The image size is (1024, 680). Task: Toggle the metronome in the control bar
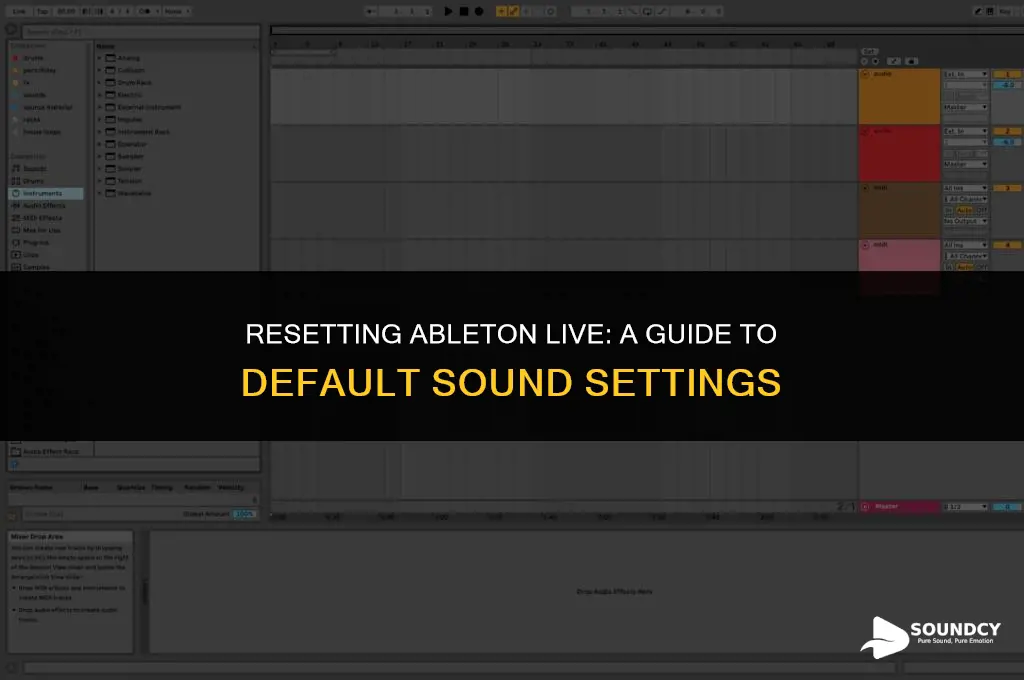point(145,11)
